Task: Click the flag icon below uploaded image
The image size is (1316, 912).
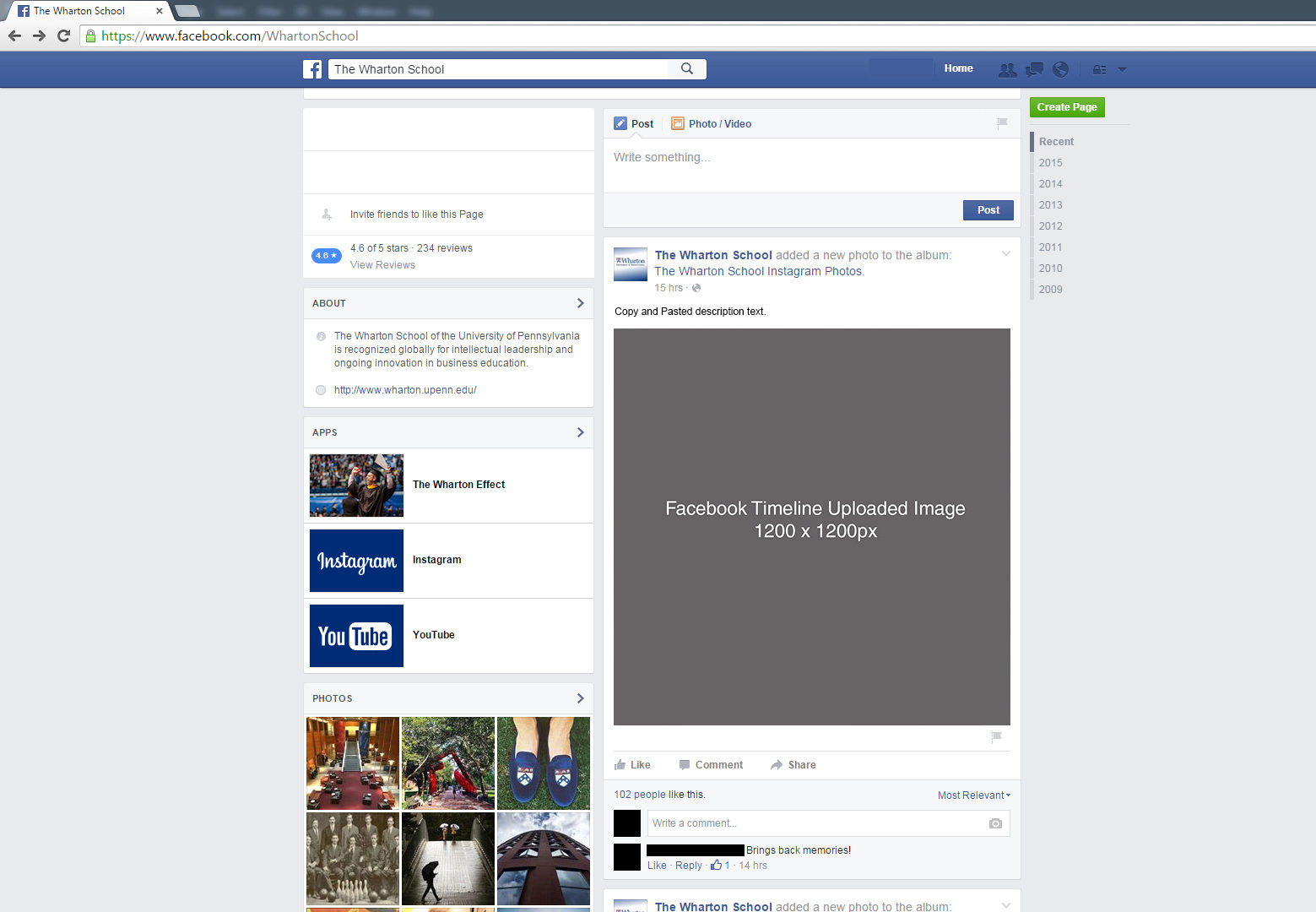Action: pos(996,737)
